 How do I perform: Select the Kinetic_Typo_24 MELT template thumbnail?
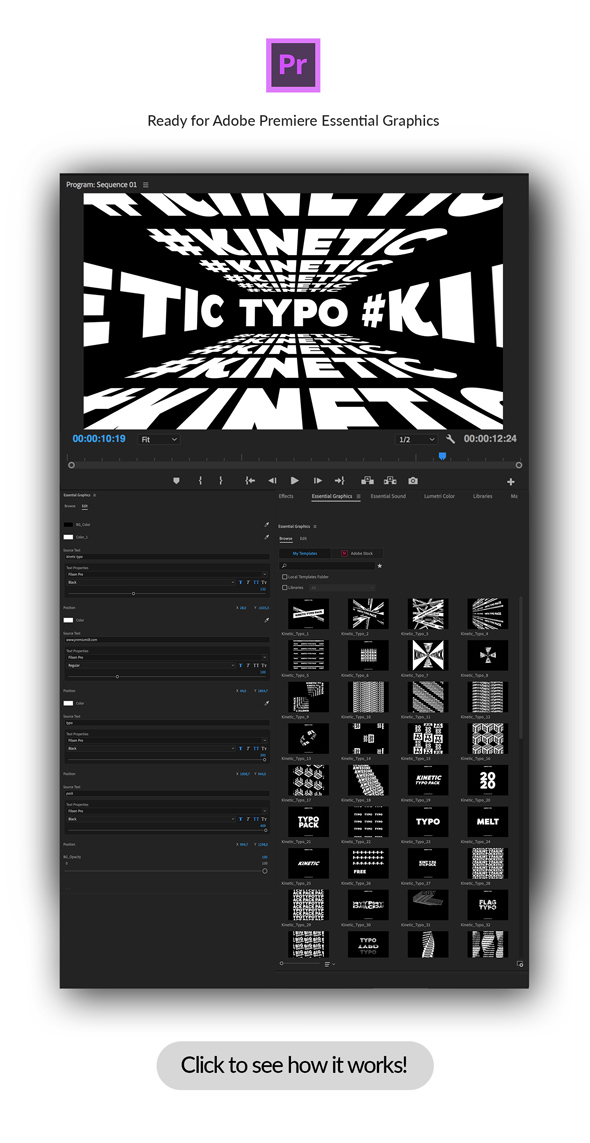pos(488,822)
